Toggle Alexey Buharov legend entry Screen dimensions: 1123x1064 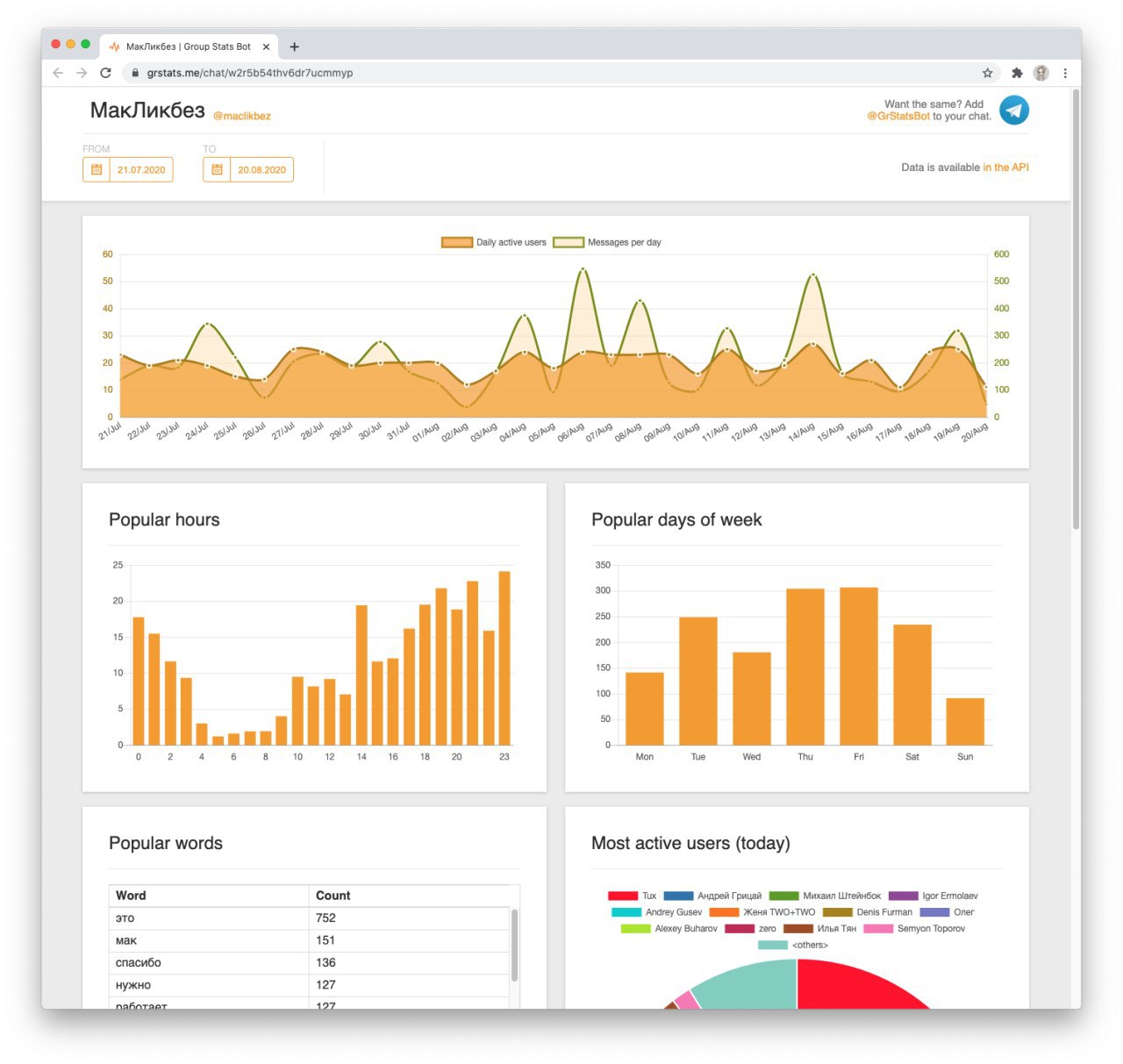(x=669, y=928)
